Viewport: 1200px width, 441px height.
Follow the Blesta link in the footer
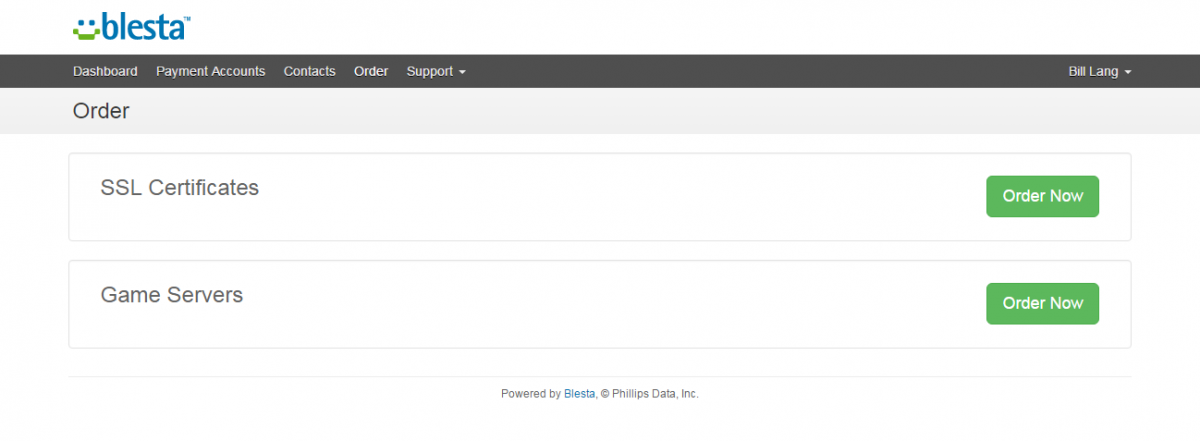(580, 394)
